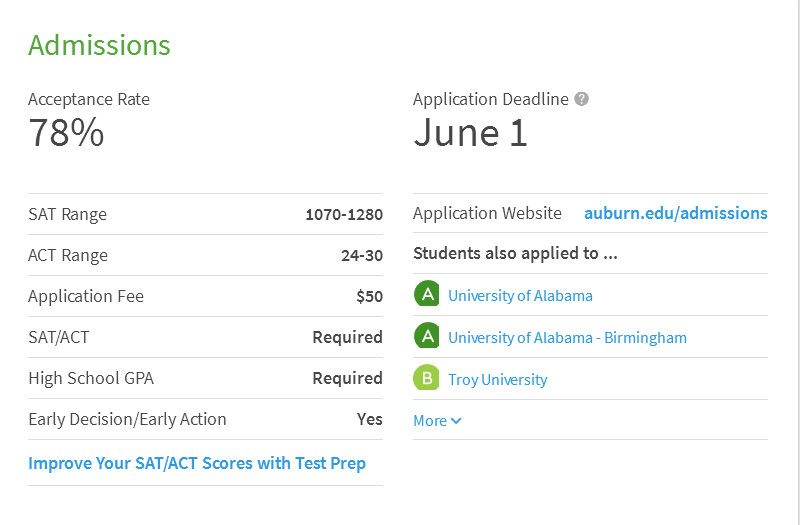Click the Early Decision/Early Action row label
The width and height of the screenshot is (800, 525).
click(x=128, y=419)
